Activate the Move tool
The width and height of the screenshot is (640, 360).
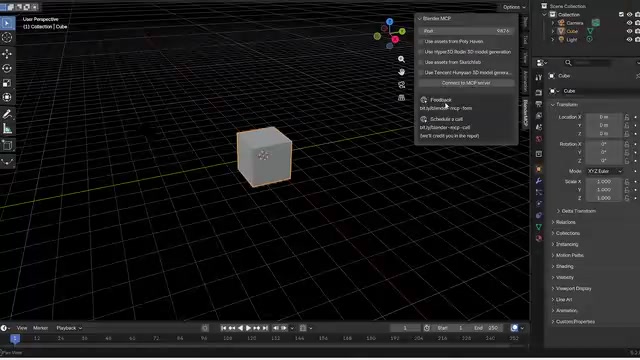[x=7, y=54]
